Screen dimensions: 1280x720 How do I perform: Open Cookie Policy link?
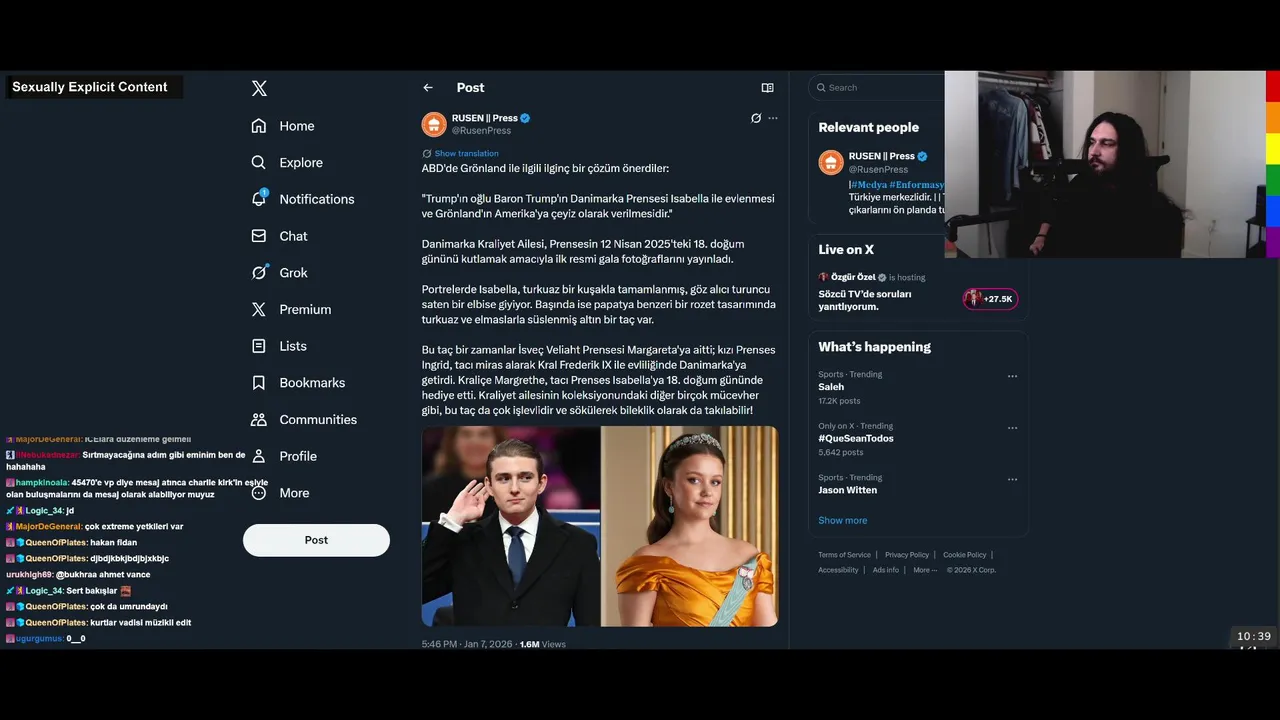pos(965,555)
